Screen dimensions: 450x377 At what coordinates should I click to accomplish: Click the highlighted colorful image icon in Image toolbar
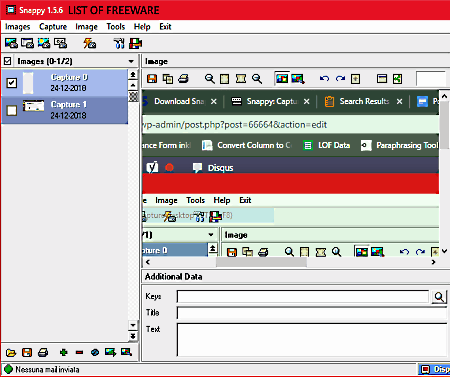[282, 79]
